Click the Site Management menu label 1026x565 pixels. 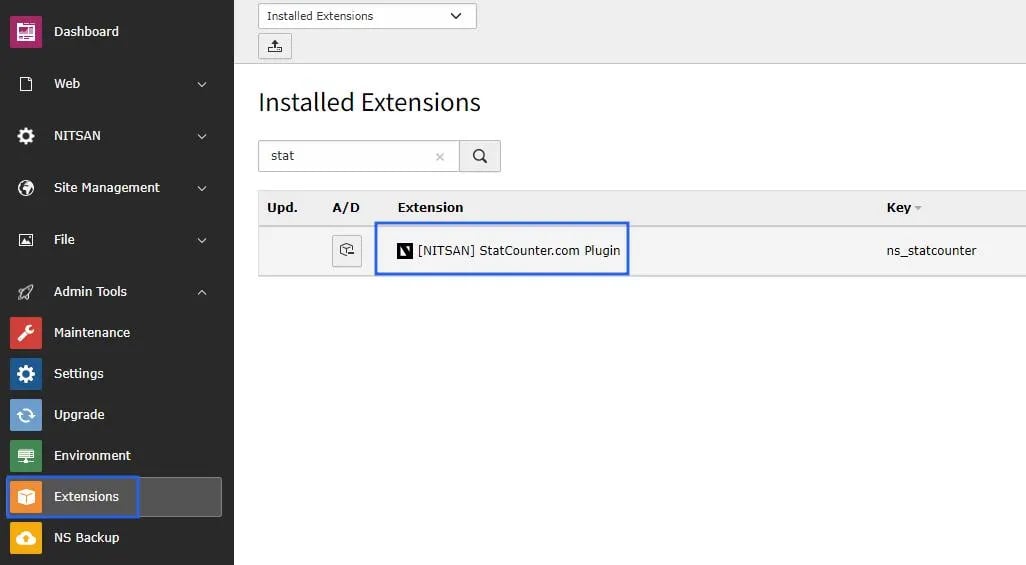tap(107, 188)
